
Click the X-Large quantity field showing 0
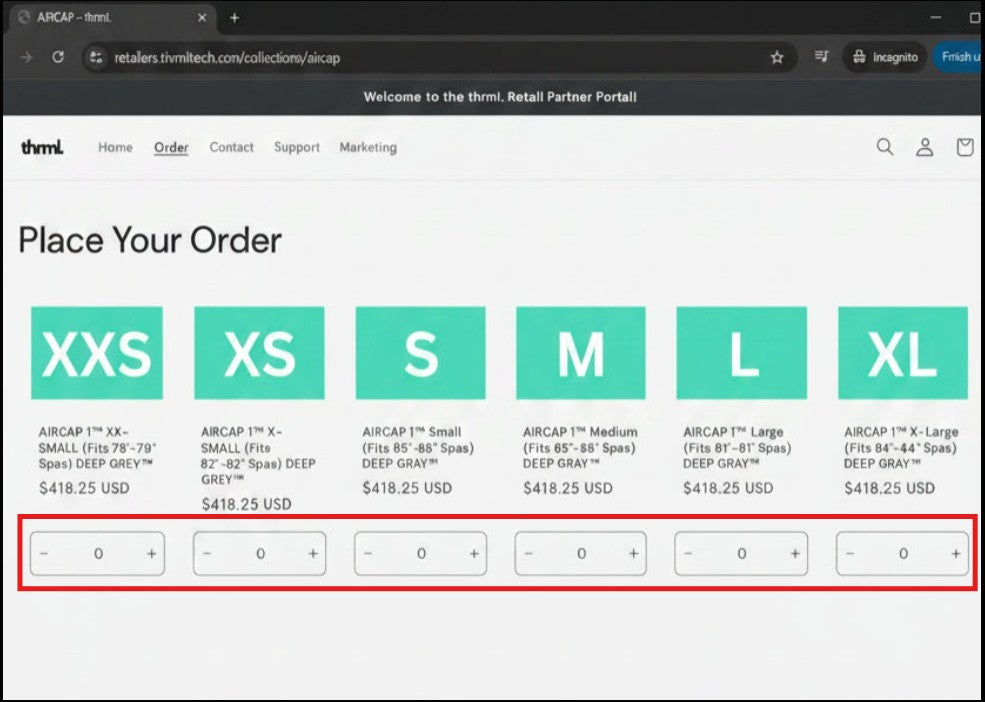click(x=903, y=554)
